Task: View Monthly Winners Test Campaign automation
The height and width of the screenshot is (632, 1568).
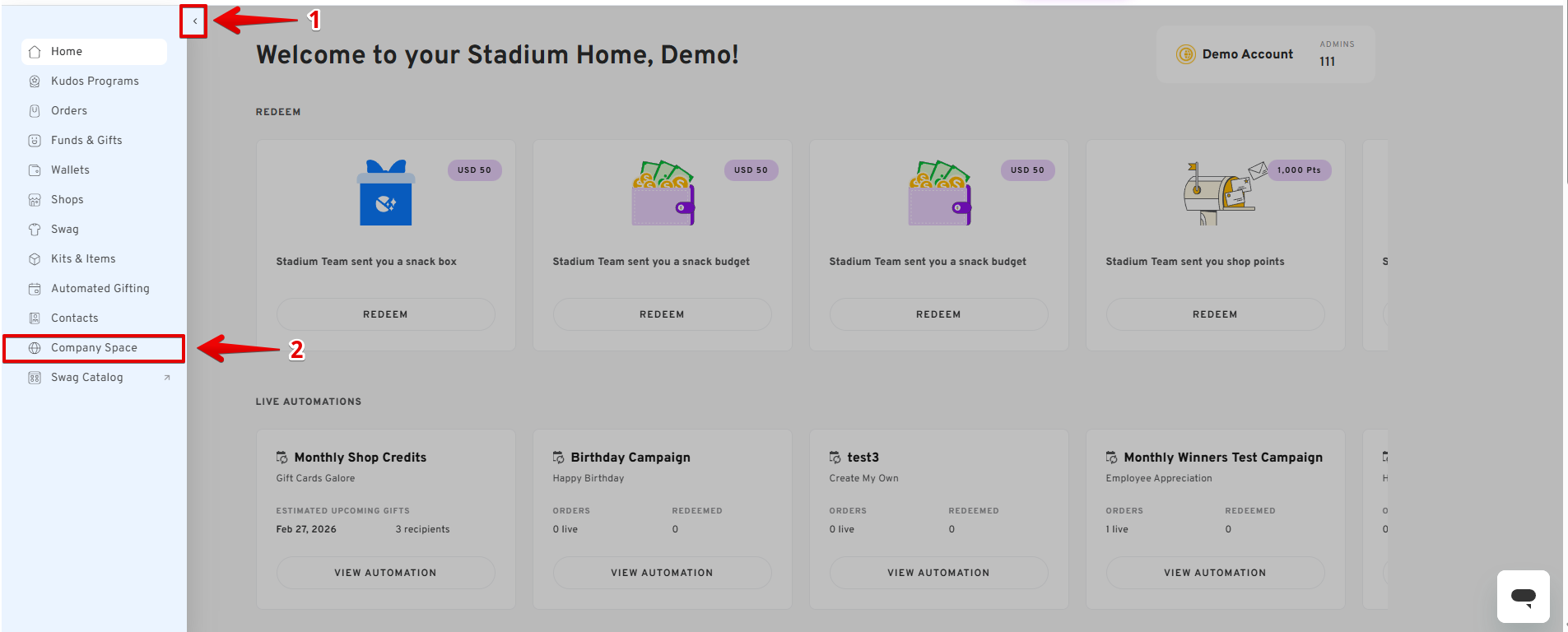Action: [x=1215, y=573]
